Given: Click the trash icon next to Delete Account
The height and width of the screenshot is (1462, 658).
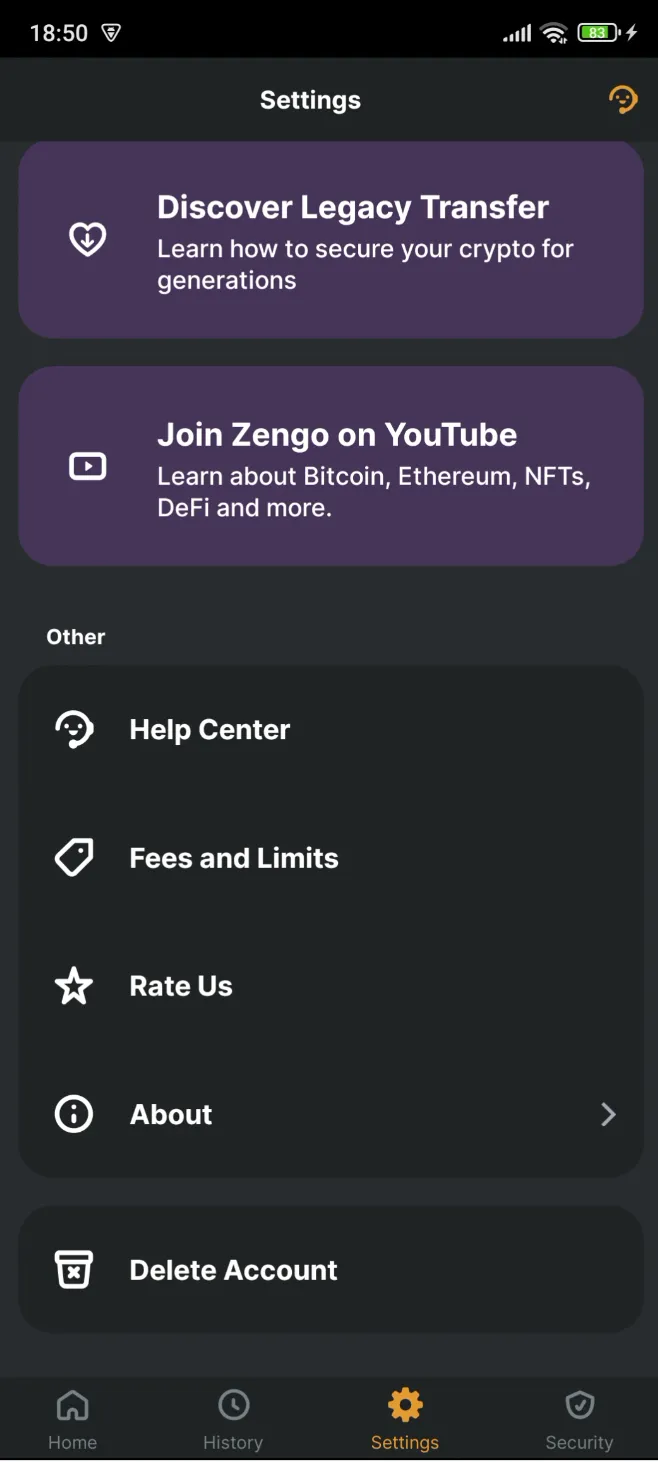Looking at the screenshot, I should 73,1270.
